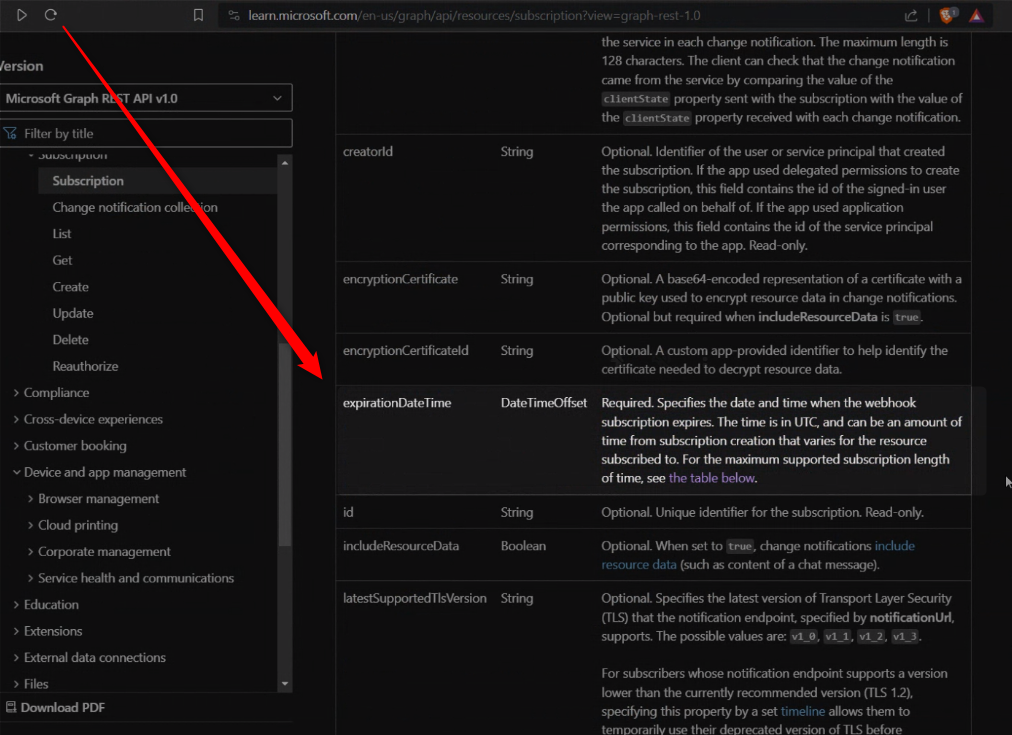Open the Delete subscription page
The width and height of the screenshot is (1012, 735).
pyautogui.click(x=70, y=339)
